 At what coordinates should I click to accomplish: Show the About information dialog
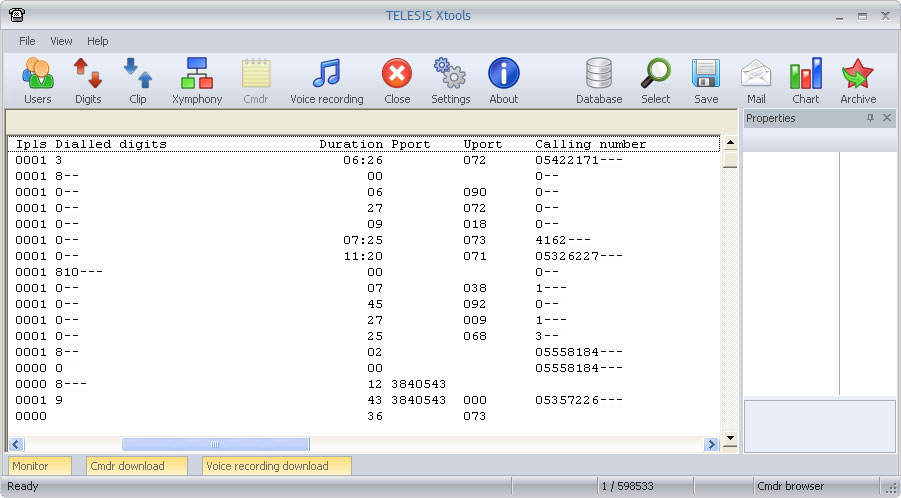[503, 80]
